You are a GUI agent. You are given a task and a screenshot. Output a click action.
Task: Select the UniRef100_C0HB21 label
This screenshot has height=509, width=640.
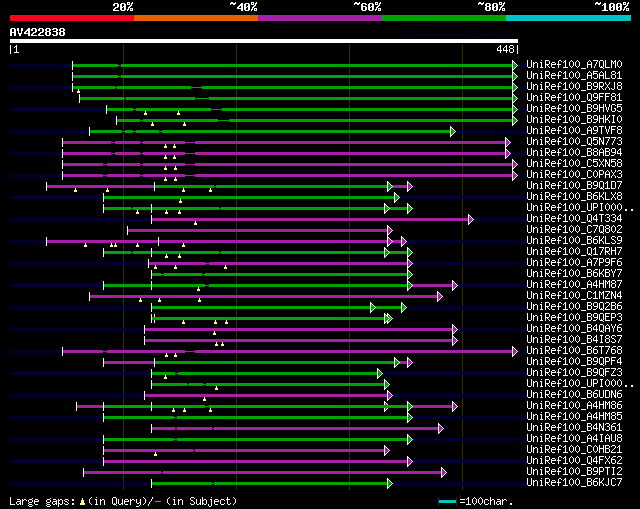(574, 450)
